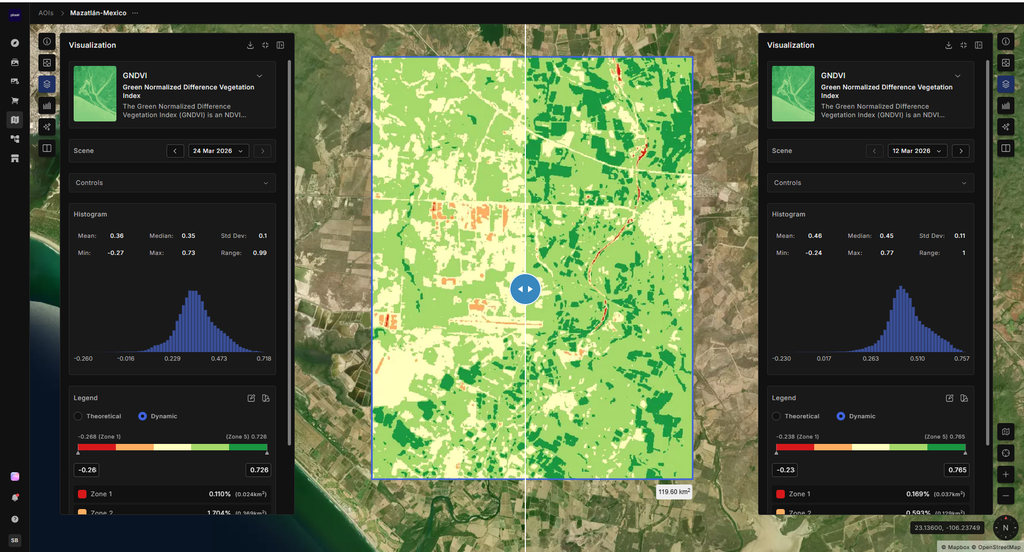Expand the Controls section in right panel
The image size is (1024, 552).
(871, 183)
